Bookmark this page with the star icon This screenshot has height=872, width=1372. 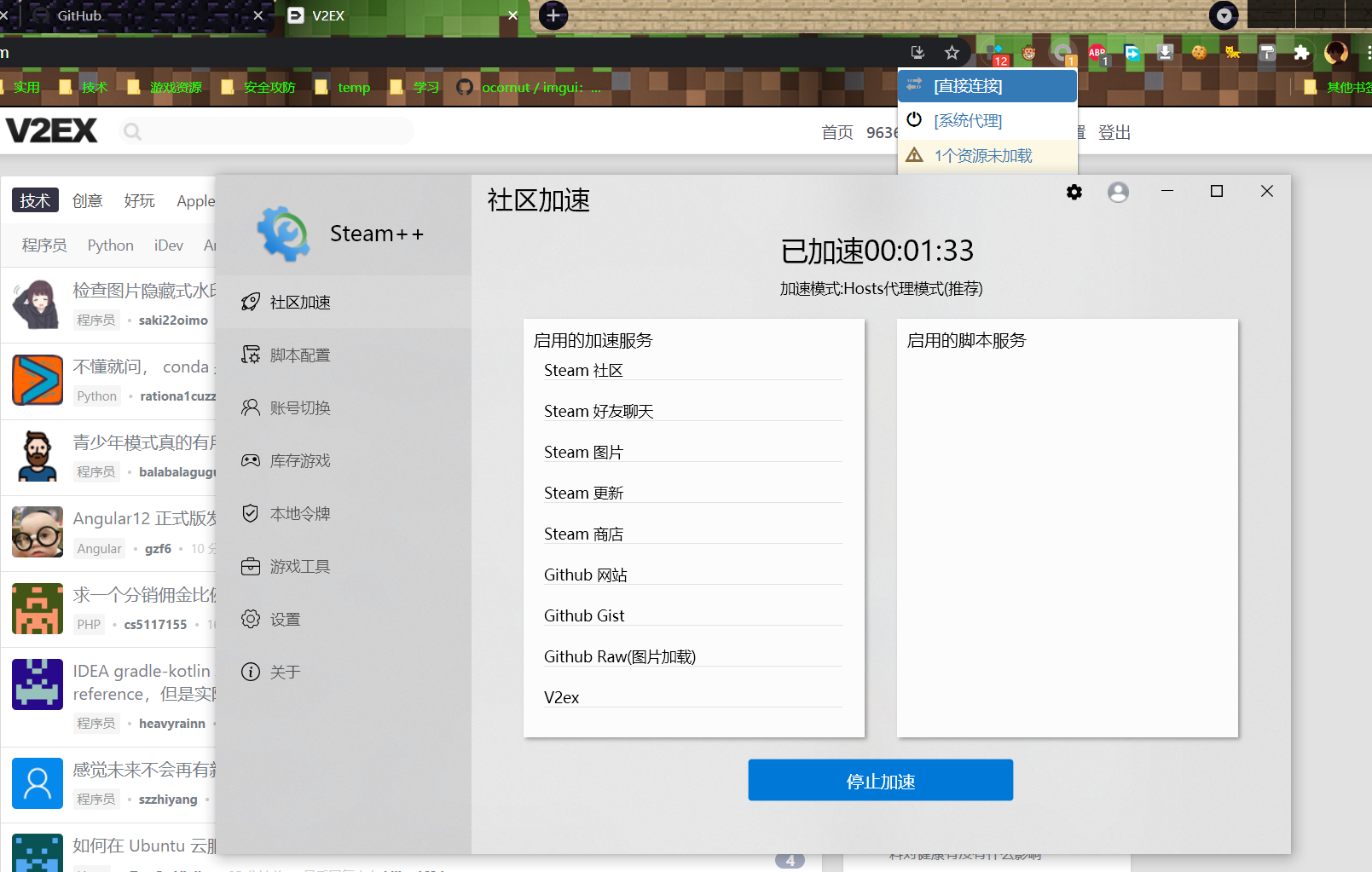click(x=952, y=53)
